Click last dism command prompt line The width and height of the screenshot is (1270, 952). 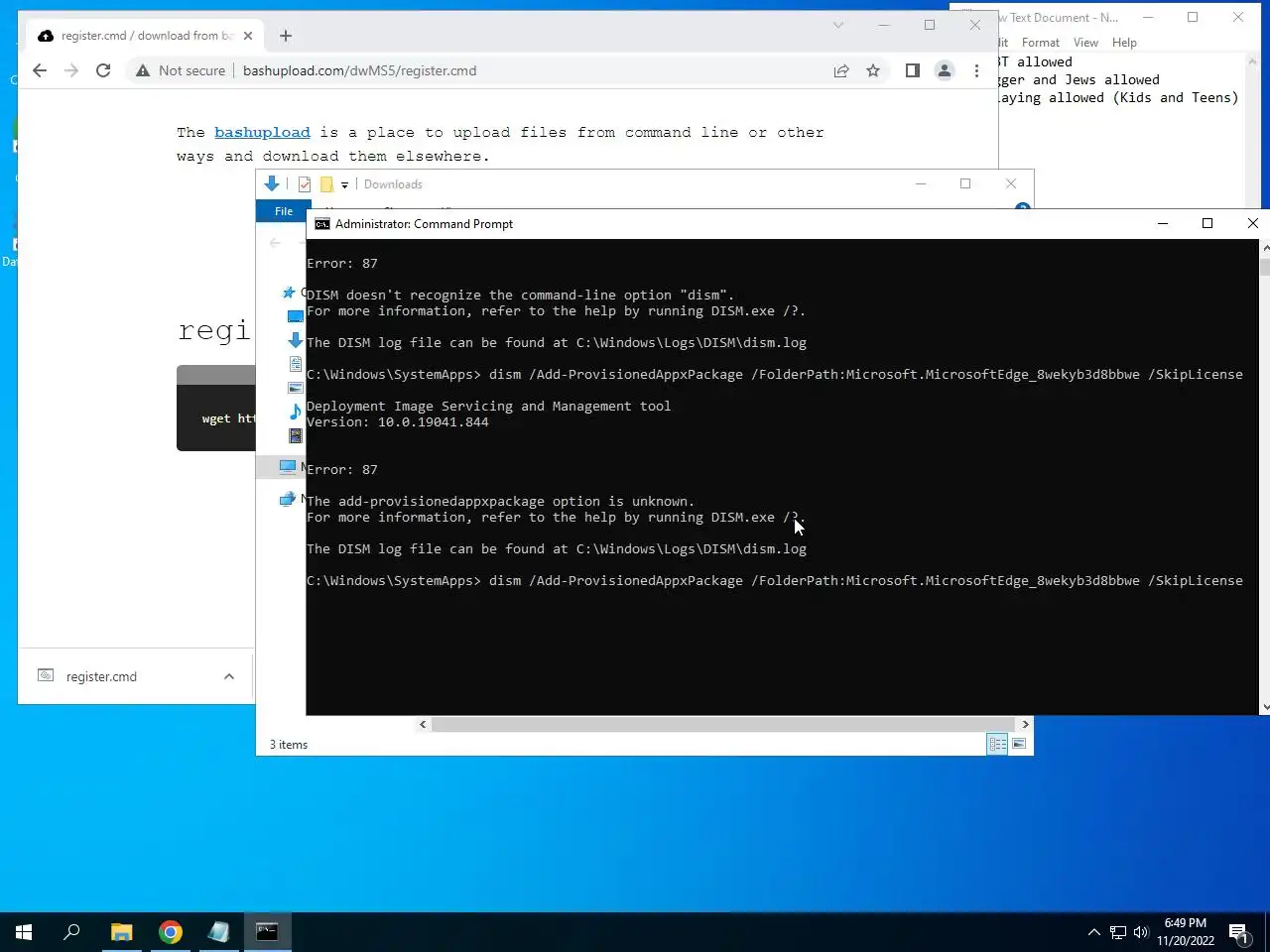pos(774,580)
